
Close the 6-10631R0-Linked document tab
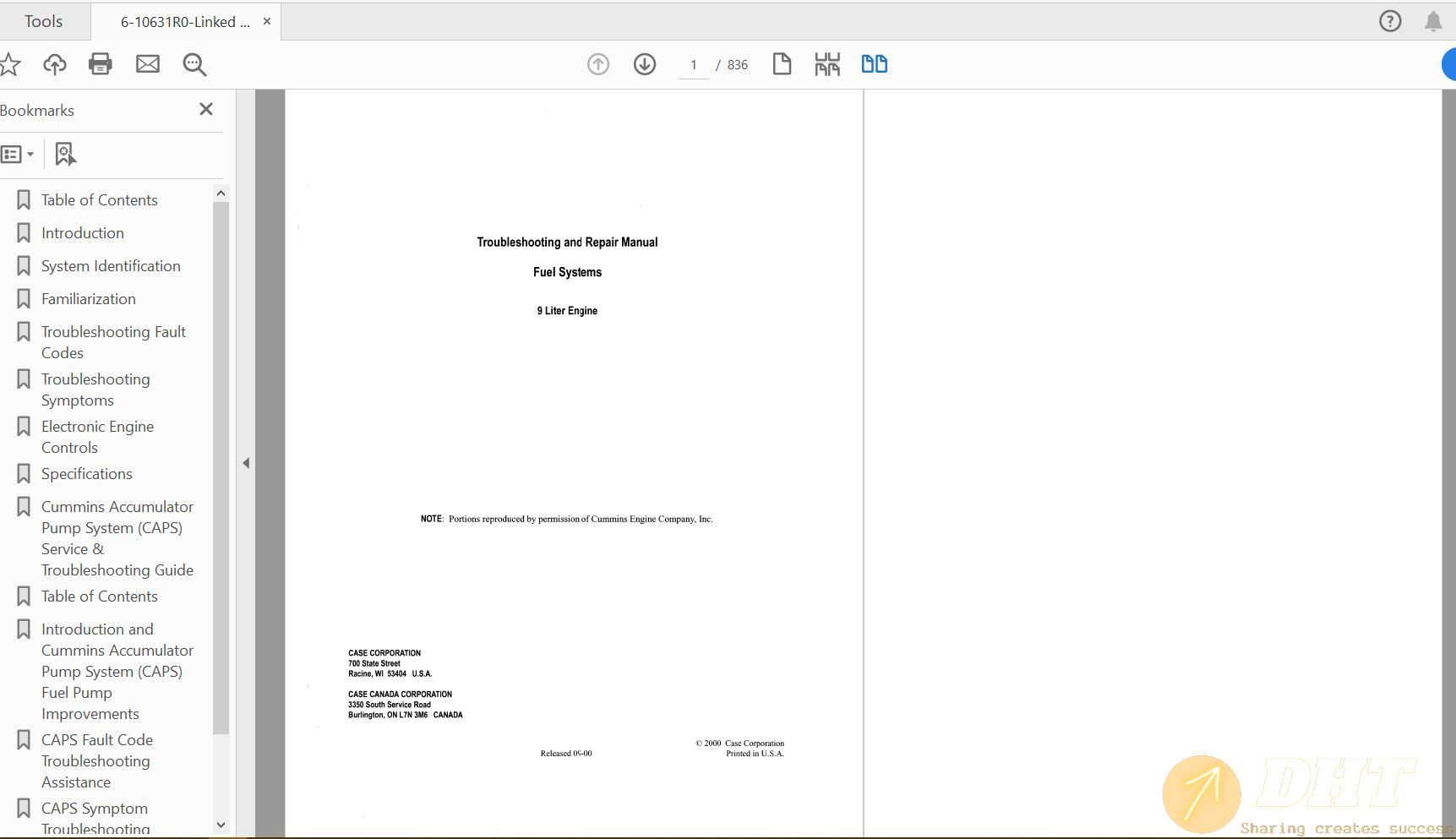[267, 21]
